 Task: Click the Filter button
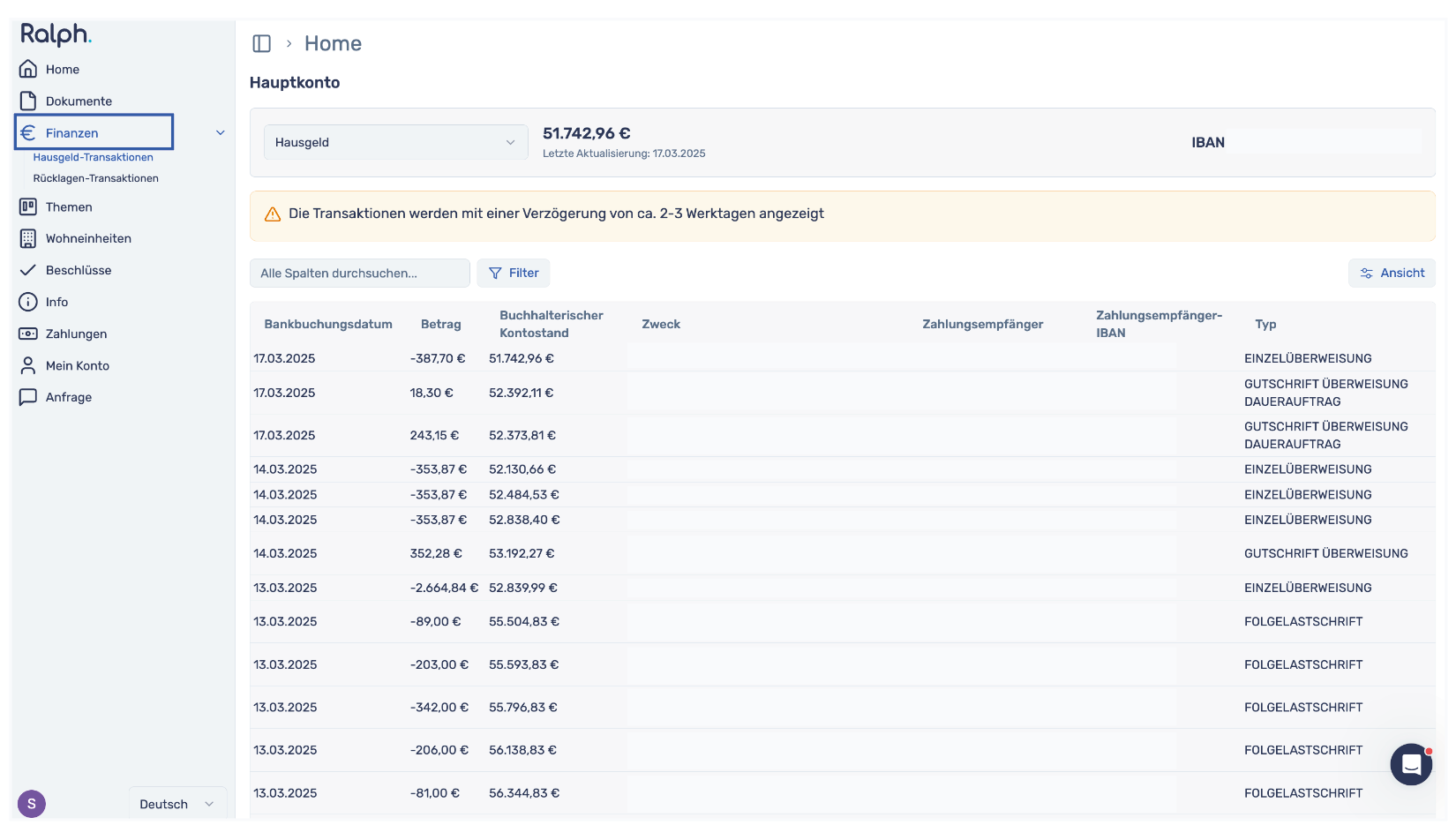click(514, 273)
